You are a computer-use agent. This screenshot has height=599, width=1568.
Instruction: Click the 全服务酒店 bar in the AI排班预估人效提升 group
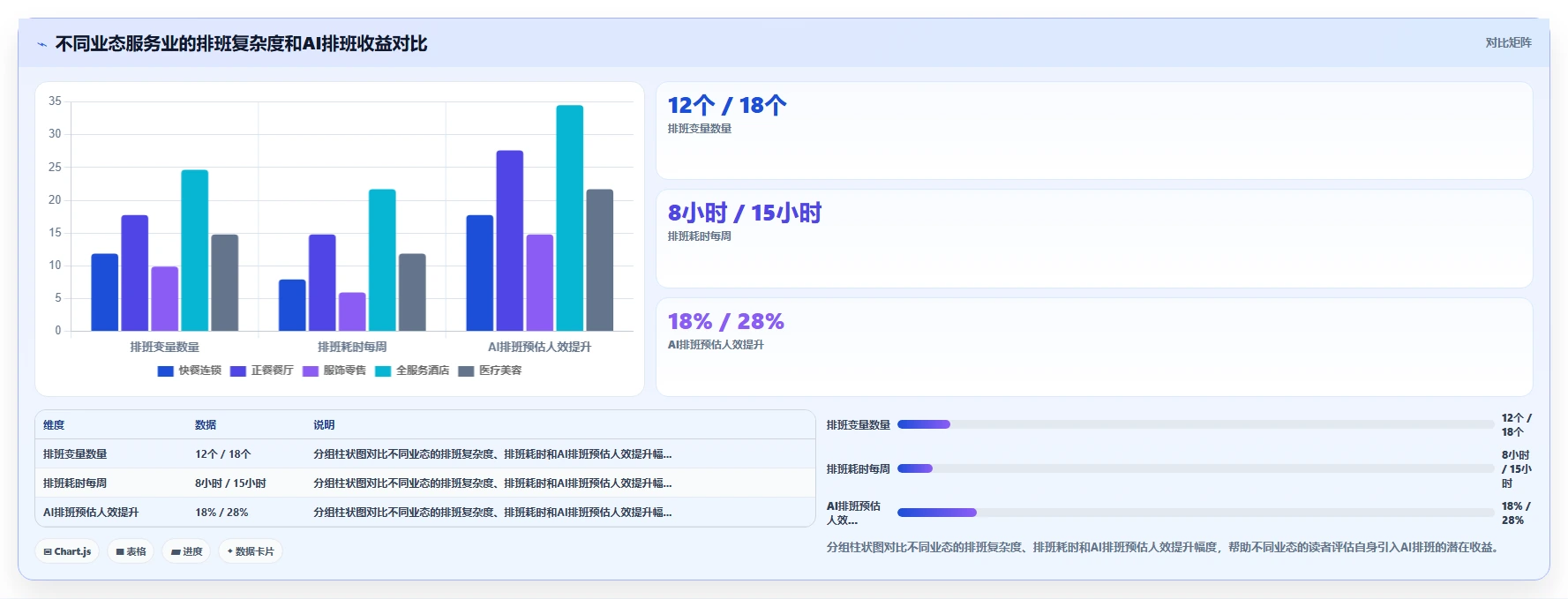(570, 218)
